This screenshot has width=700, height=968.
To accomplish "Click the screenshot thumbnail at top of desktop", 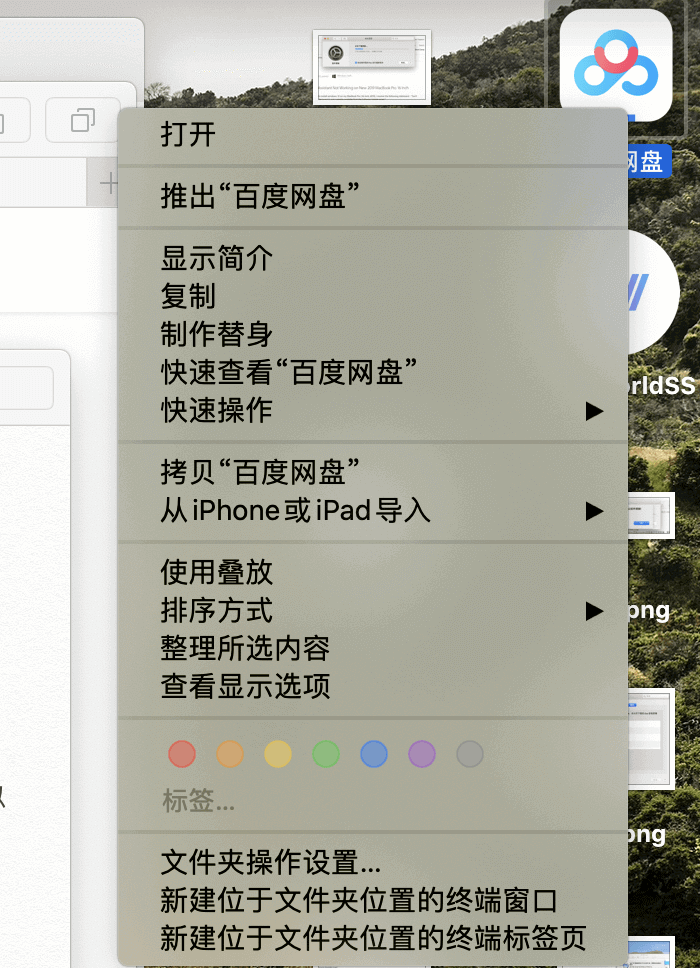I will 371,67.
